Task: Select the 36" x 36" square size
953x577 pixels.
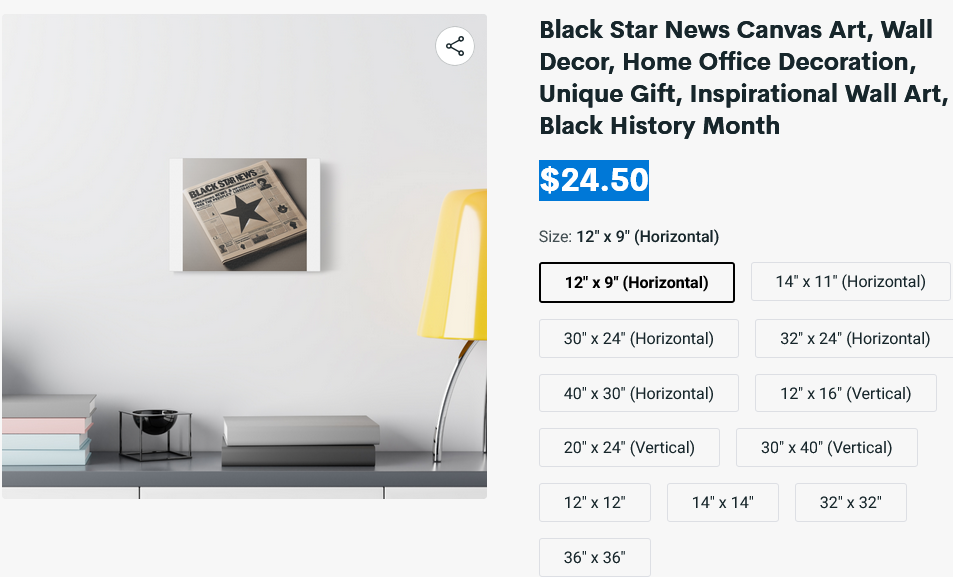Action: 595,557
